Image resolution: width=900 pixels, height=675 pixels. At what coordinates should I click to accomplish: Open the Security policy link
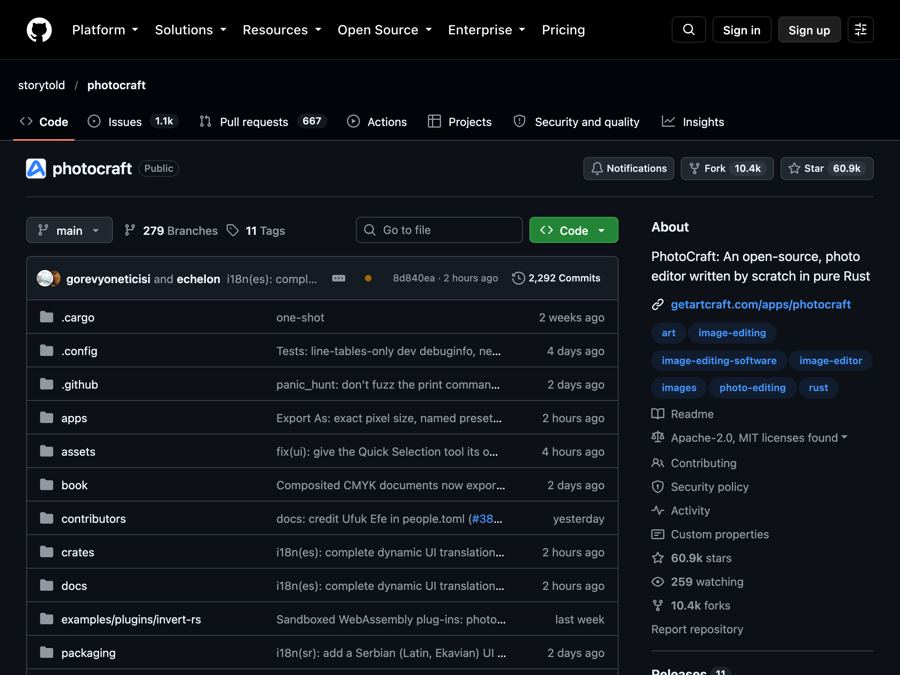tap(700, 487)
